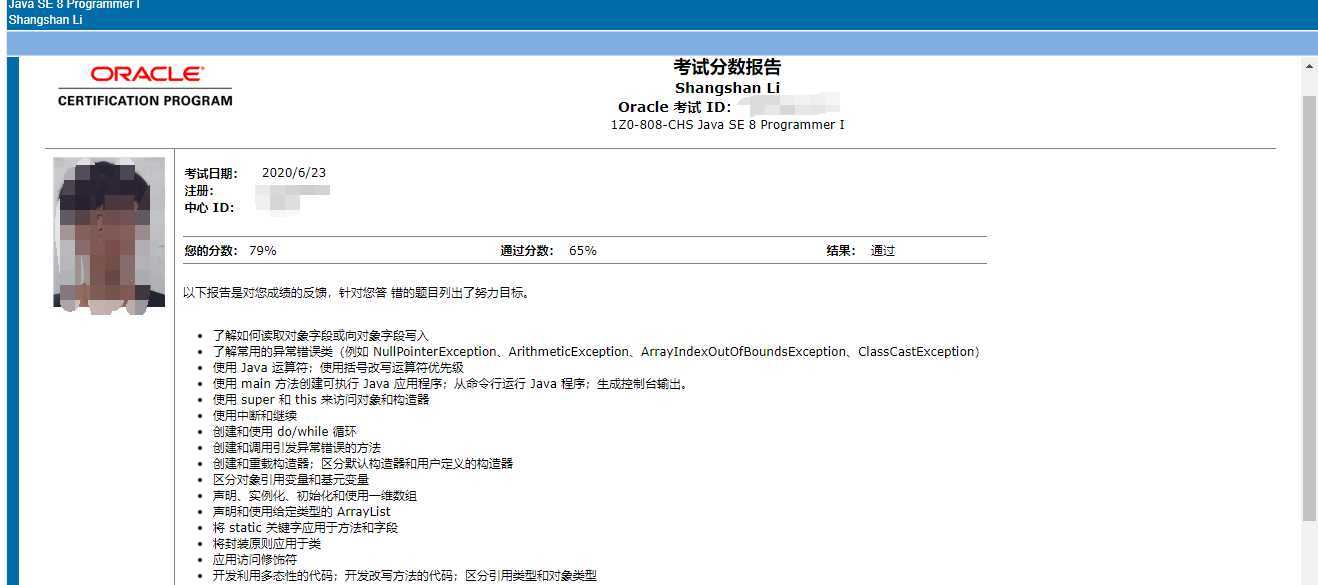
Task: Click the item 声明和使用给定类型的 ArrayList
Action: [301, 512]
